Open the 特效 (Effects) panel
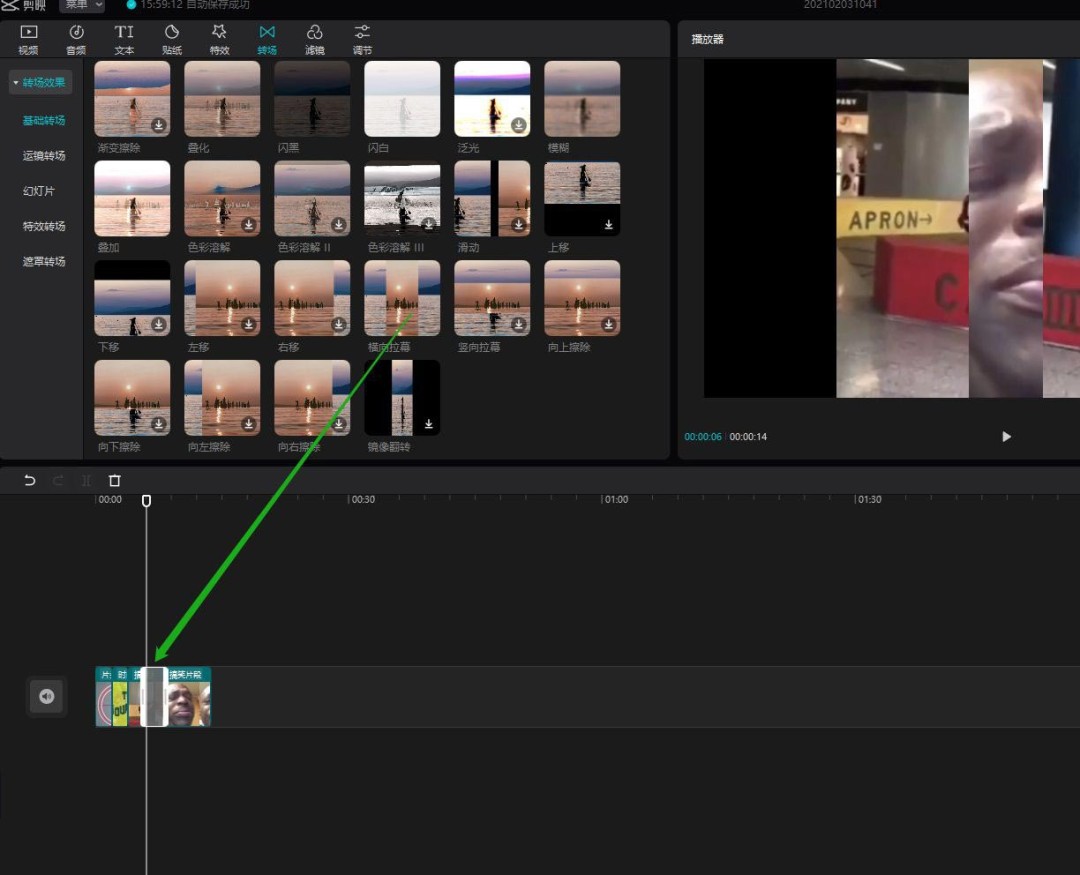This screenshot has height=875, width=1080. [219, 39]
